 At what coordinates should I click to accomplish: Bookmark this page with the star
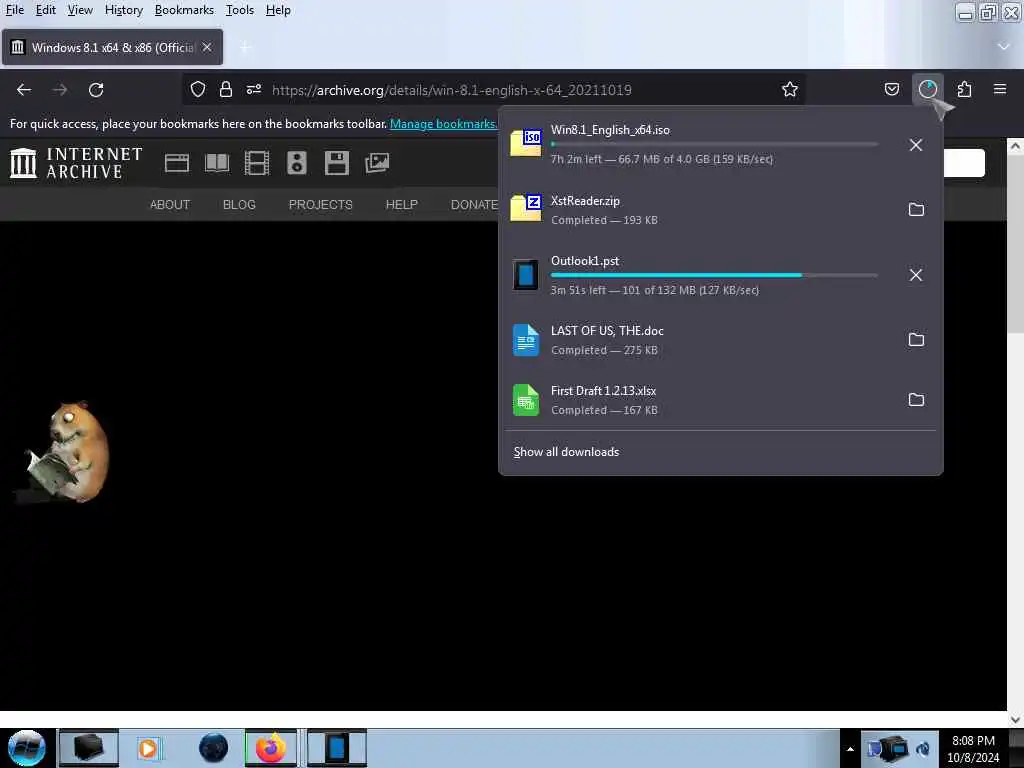[x=790, y=89]
